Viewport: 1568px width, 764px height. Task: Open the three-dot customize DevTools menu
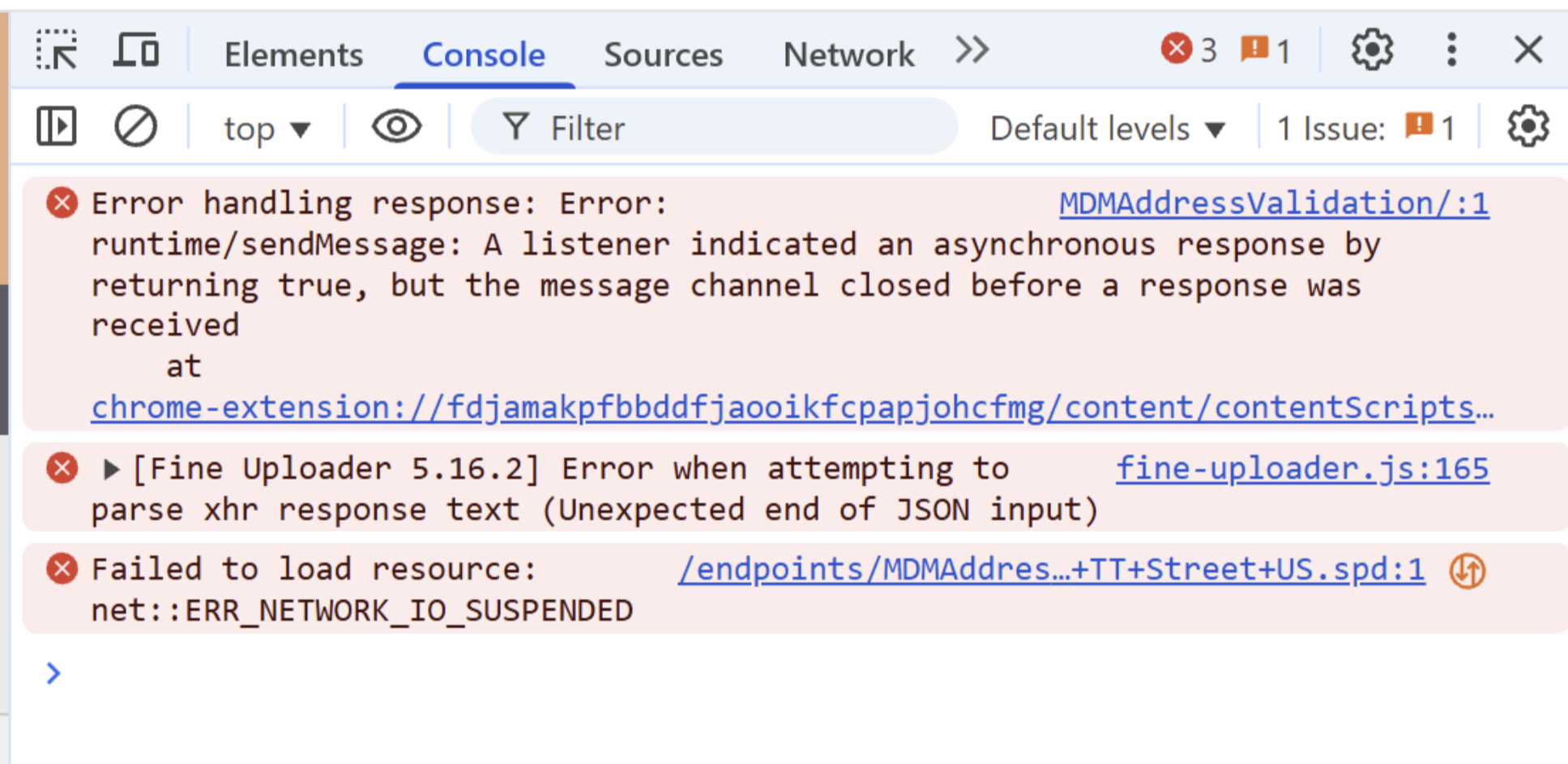tap(1451, 50)
